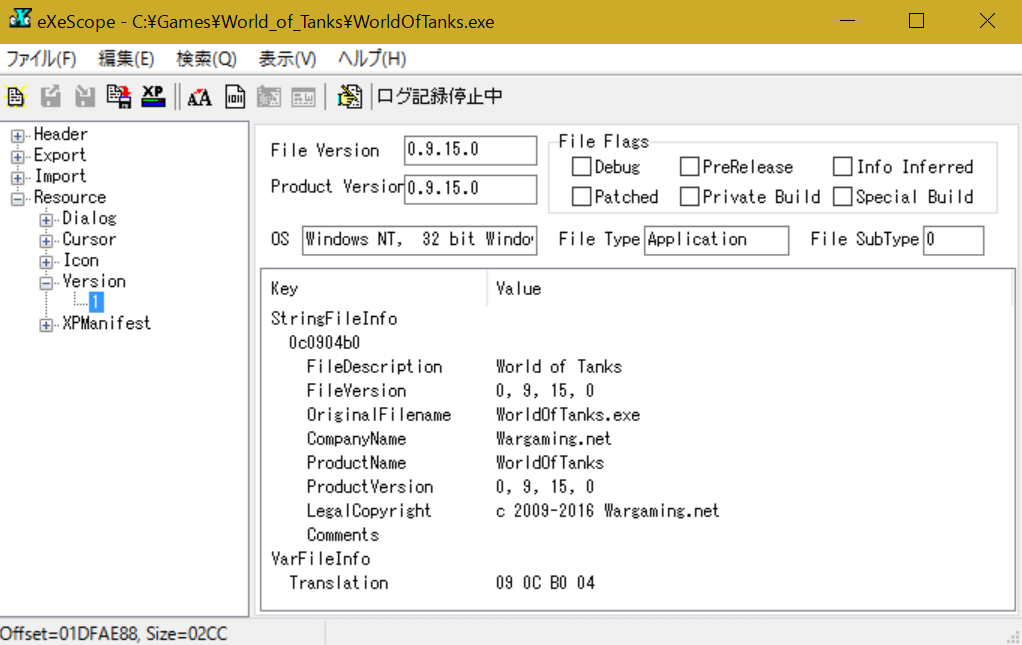Select the CompanyName key
The width and height of the screenshot is (1022, 645).
tap(356, 439)
